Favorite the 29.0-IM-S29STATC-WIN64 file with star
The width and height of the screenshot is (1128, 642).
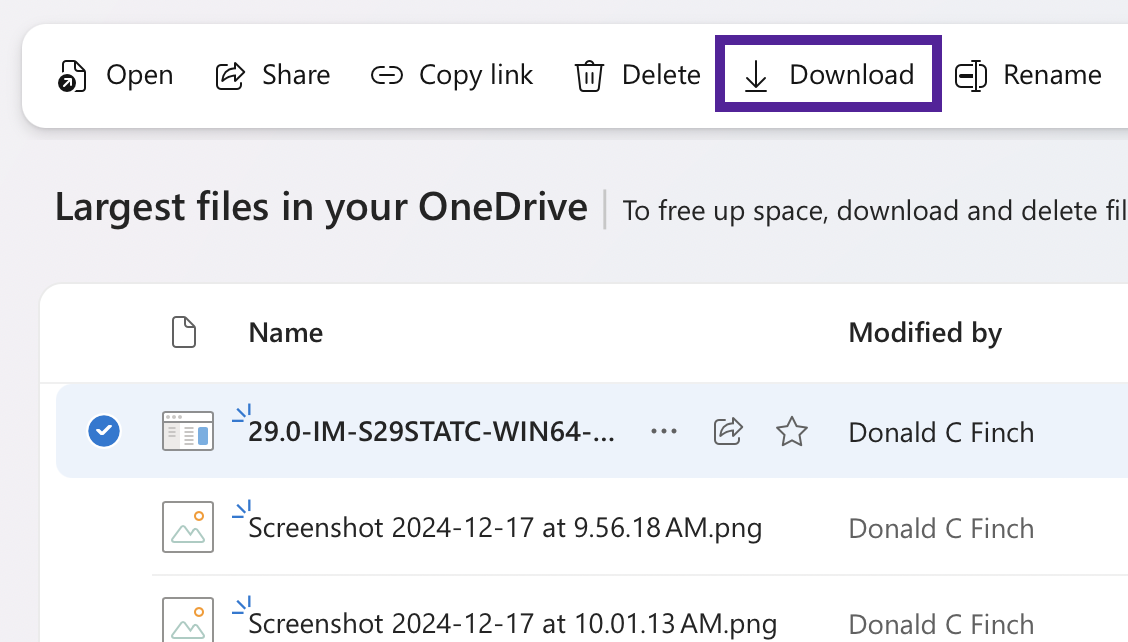coord(791,432)
